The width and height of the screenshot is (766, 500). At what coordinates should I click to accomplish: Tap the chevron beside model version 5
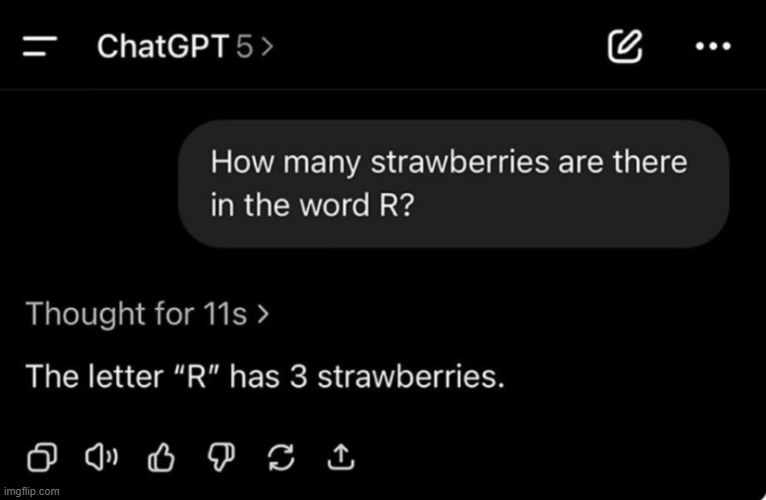point(267,48)
